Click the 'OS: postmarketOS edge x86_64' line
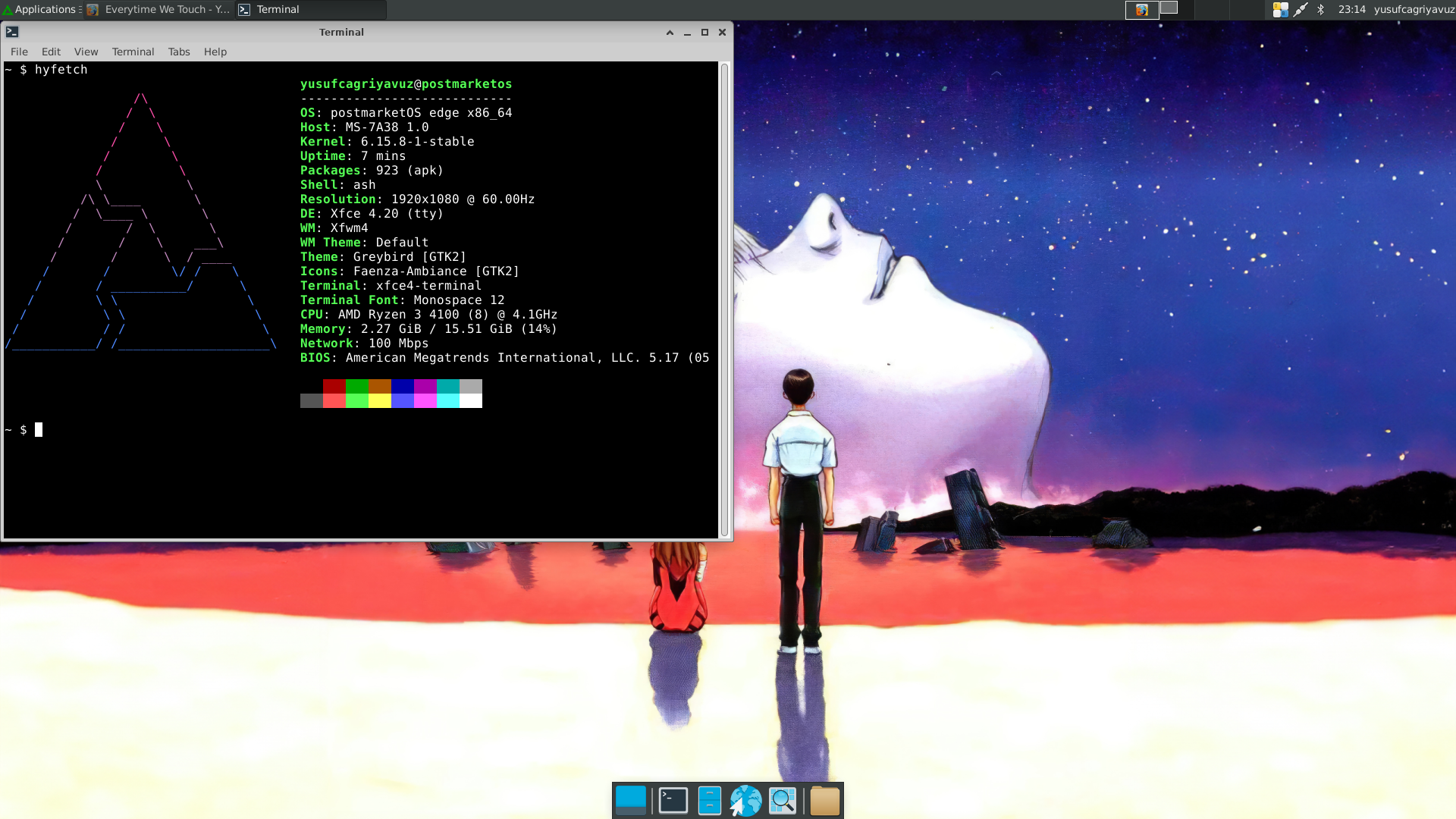 point(406,112)
